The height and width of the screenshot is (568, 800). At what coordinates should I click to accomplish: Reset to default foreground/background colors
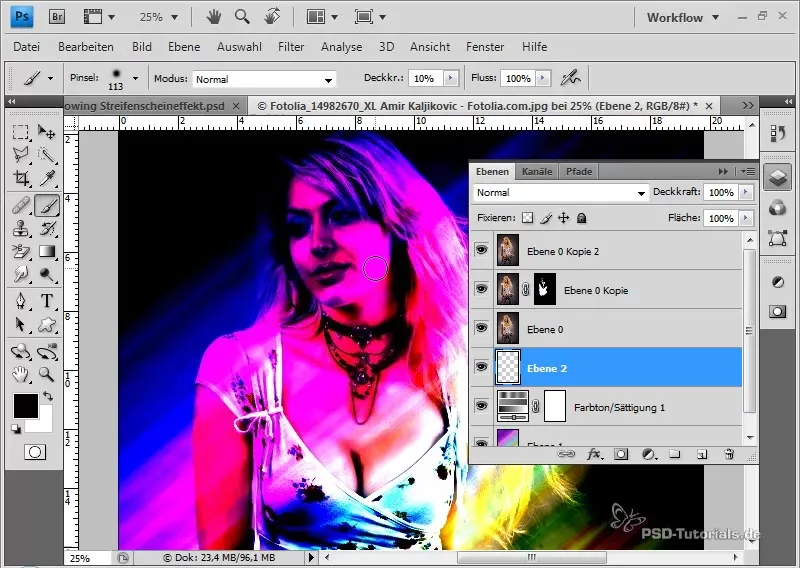(16, 429)
